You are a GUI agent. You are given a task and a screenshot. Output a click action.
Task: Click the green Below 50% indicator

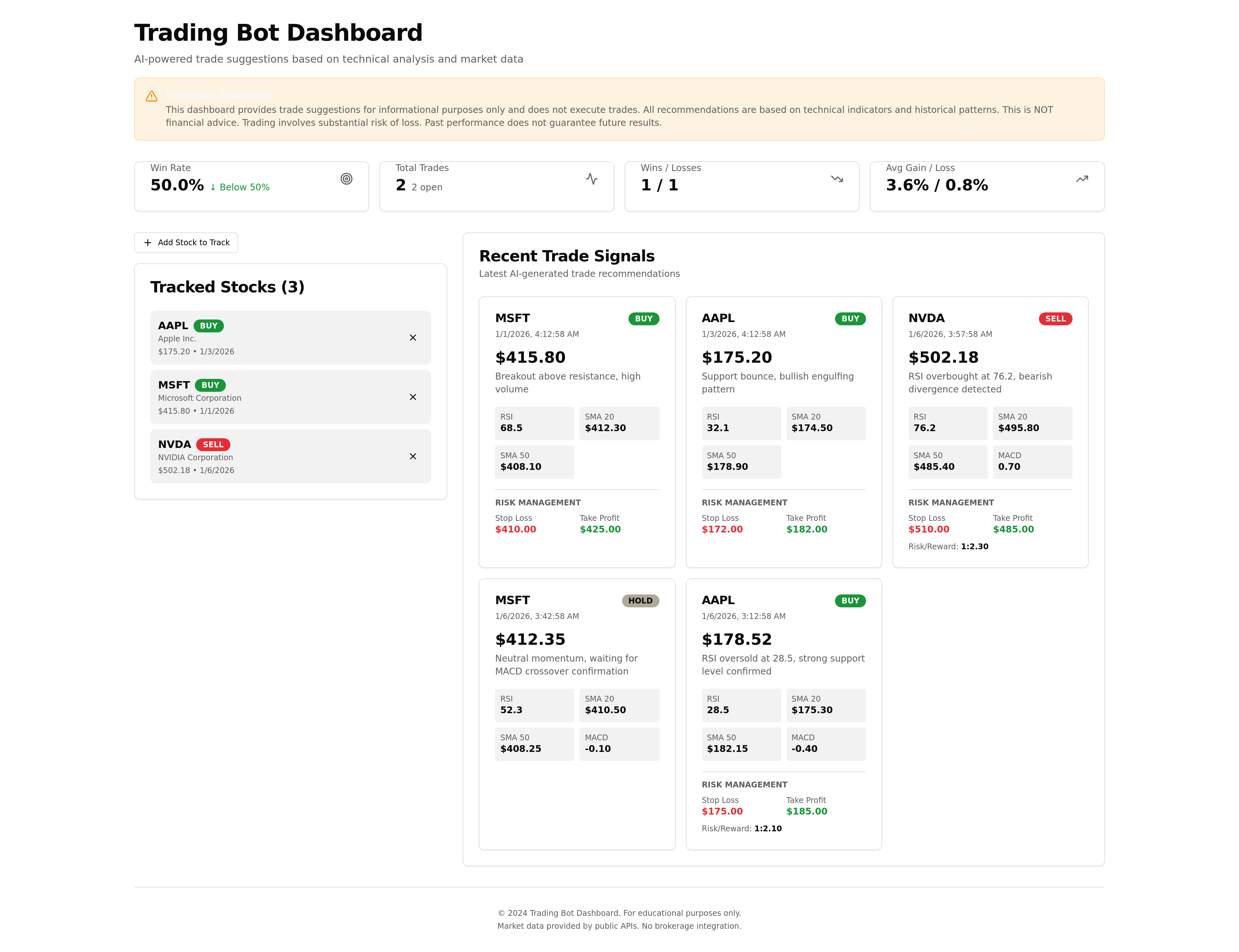pyautogui.click(x=240, y=187)
